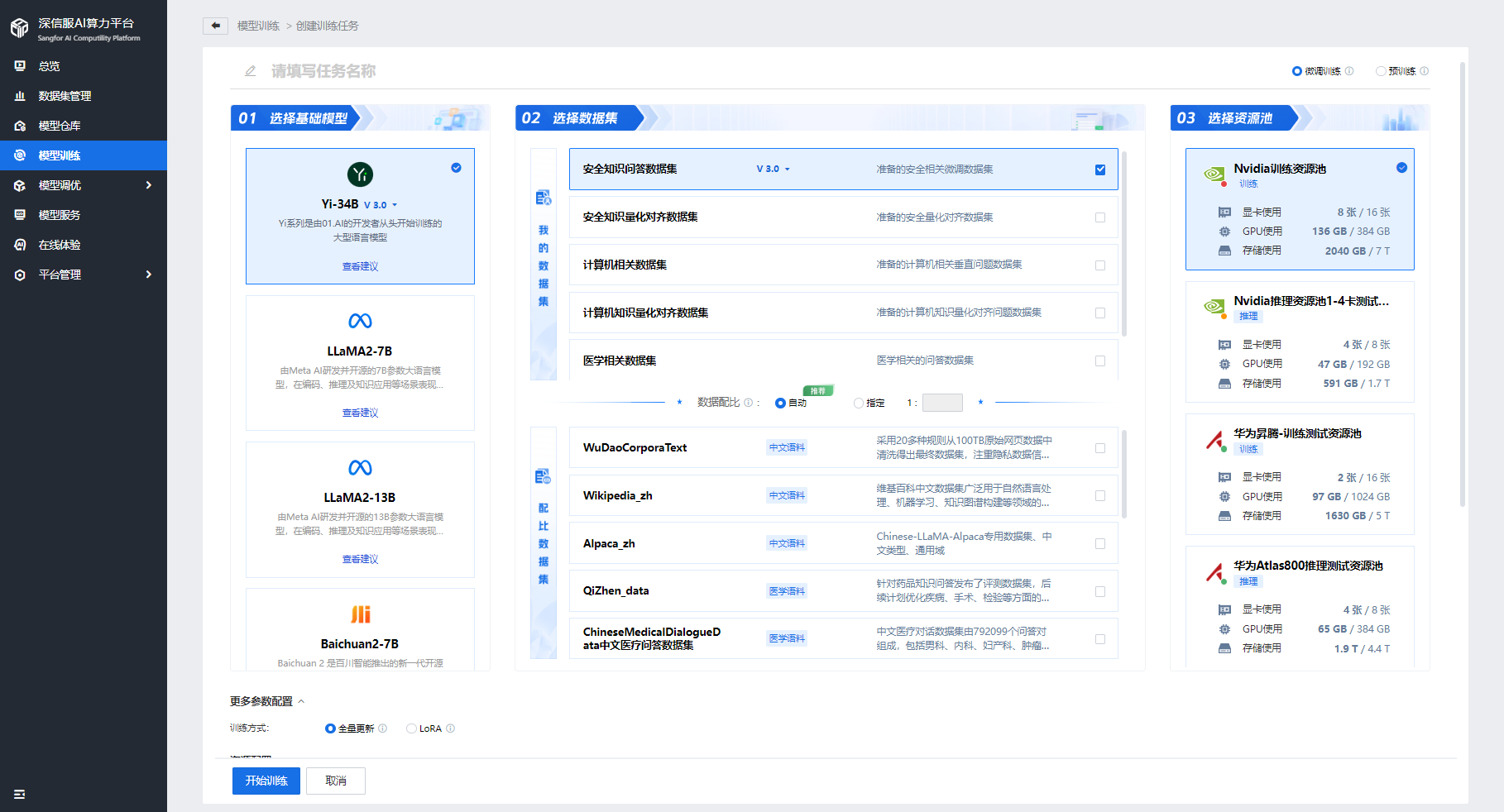The image size is (1504, 812).
Task: Click the 我的数据集 list scrollbar
Action: point(1124,244)
